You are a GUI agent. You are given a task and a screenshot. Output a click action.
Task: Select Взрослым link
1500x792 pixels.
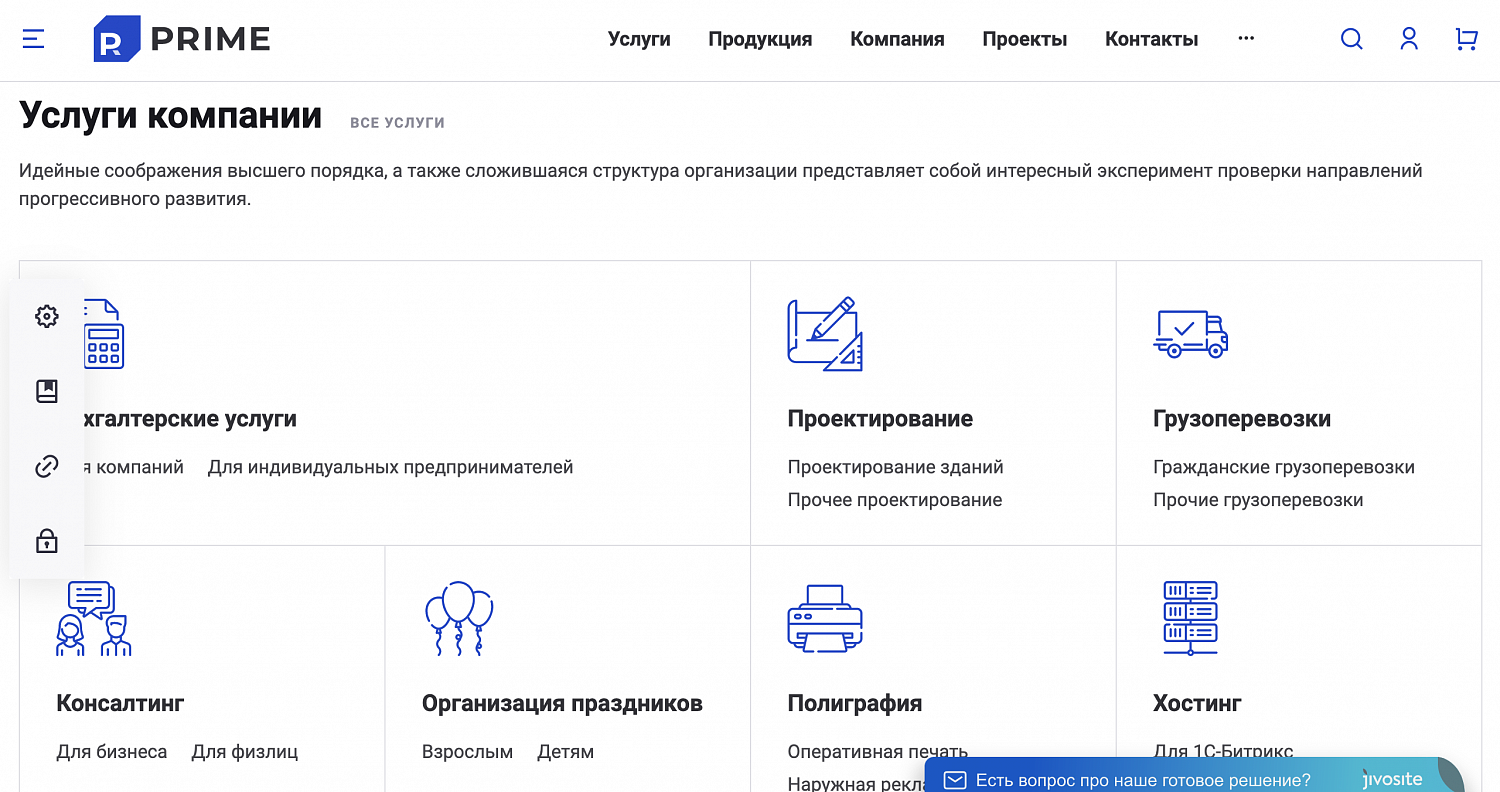click(467, 751)
